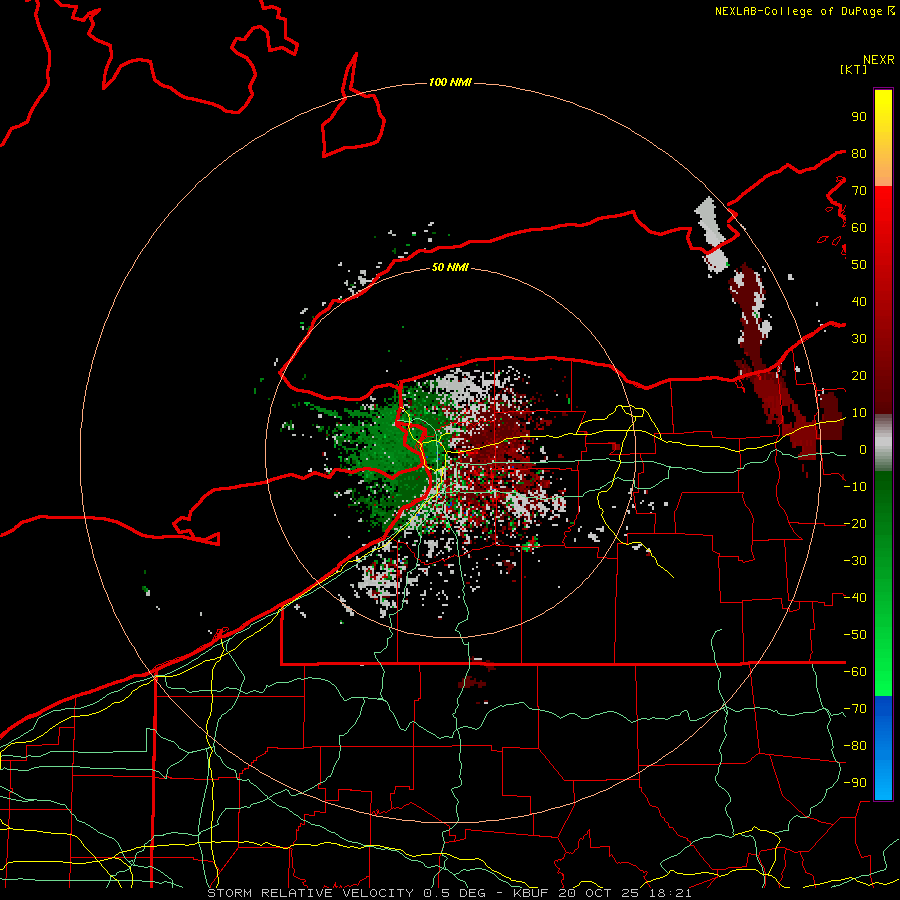Click the NEXR label above the color scale
Image resolution: width=900 pixels, height=900 pixels.
click(879, 60)
